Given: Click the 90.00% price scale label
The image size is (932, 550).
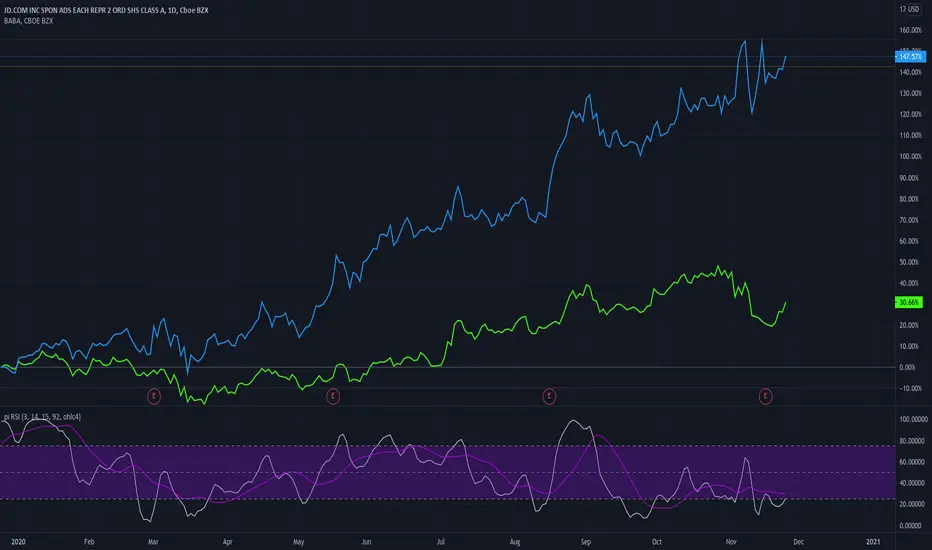Looking at the screenshot, I should pos(909,178).
